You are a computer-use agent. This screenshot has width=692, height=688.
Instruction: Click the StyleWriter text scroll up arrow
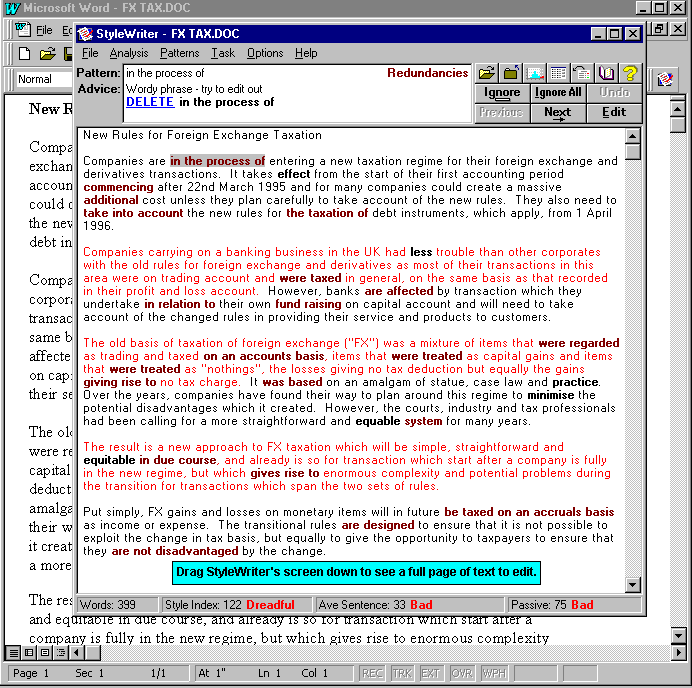(632, 136)
